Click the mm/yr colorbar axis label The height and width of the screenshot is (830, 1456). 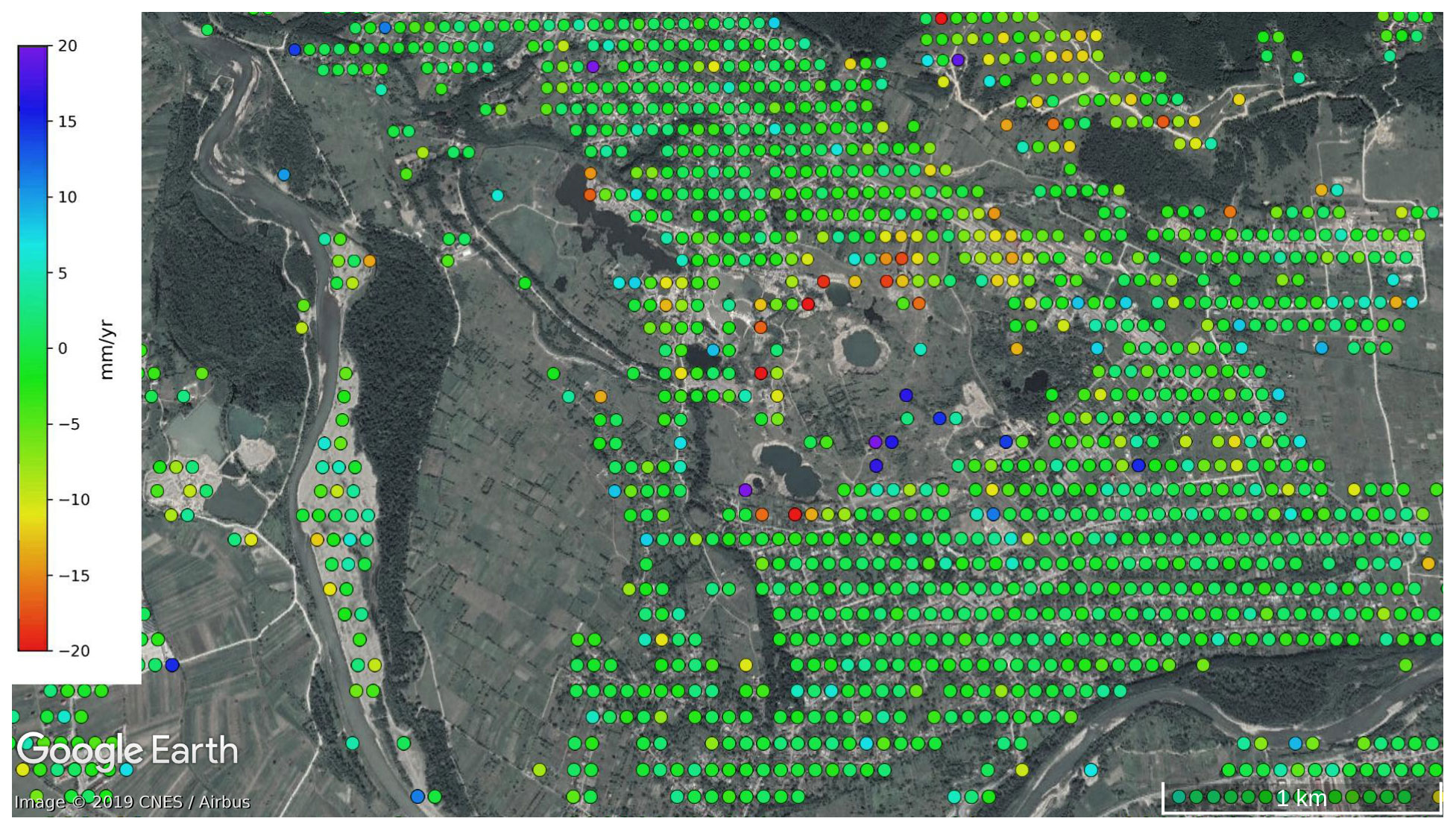pos(107,350)
